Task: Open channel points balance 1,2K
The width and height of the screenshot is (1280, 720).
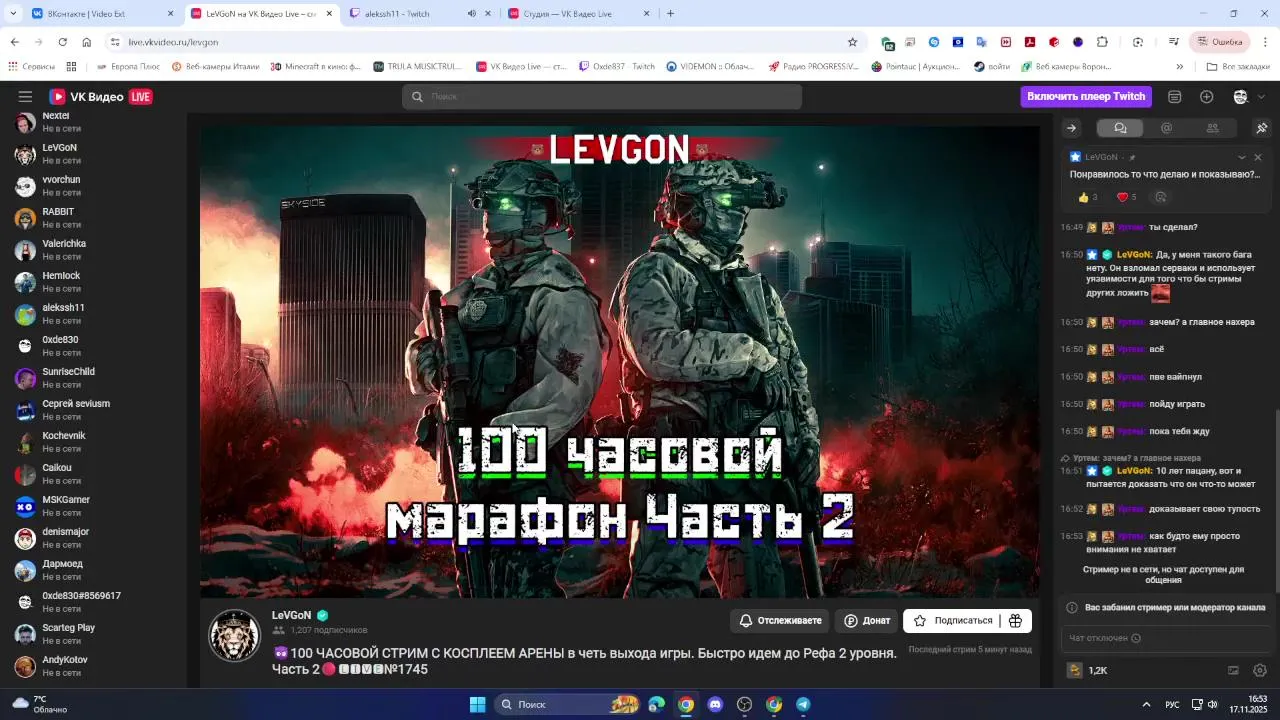Action: point(1087,670)
